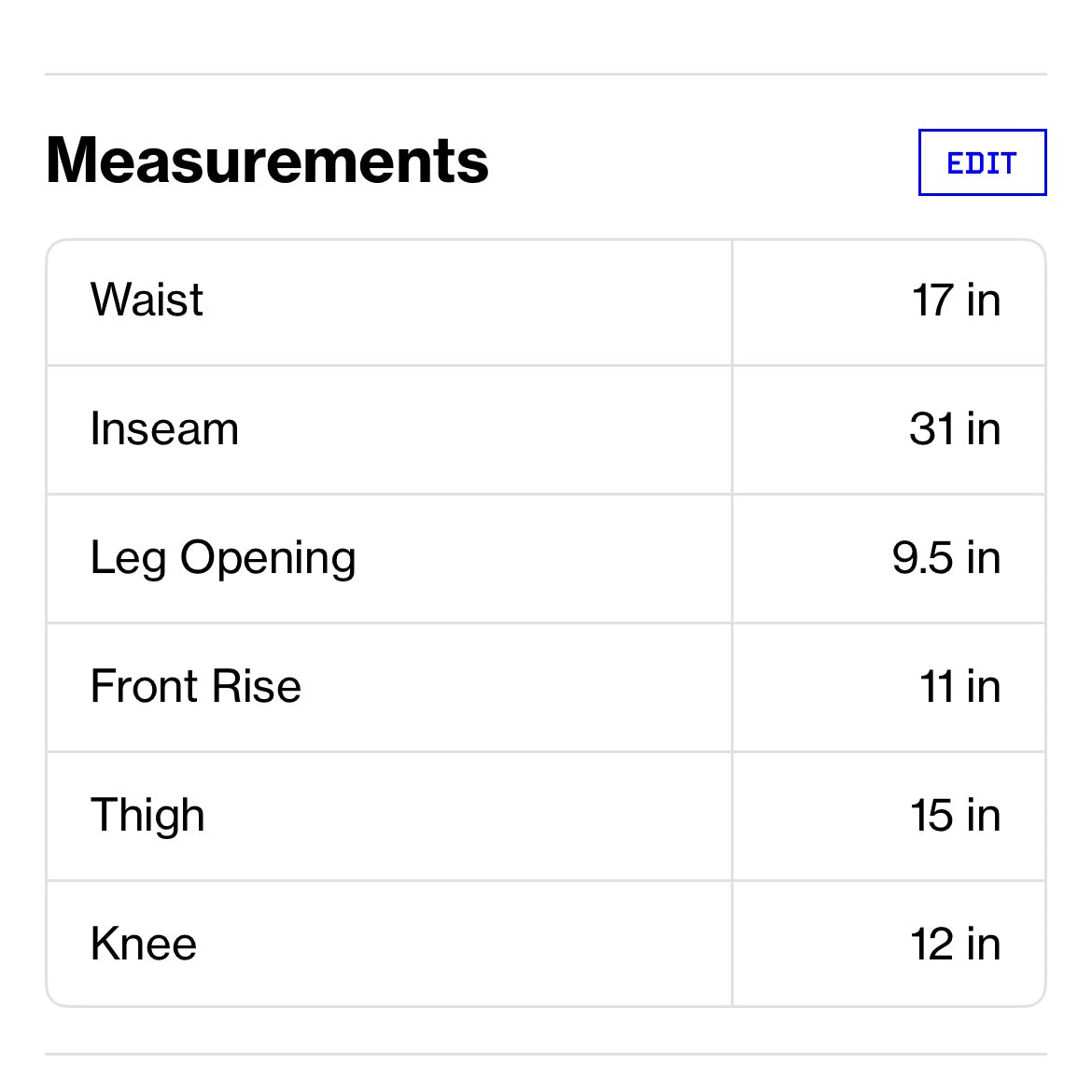Click the word Opening in Leg Opening

[268, 558]
